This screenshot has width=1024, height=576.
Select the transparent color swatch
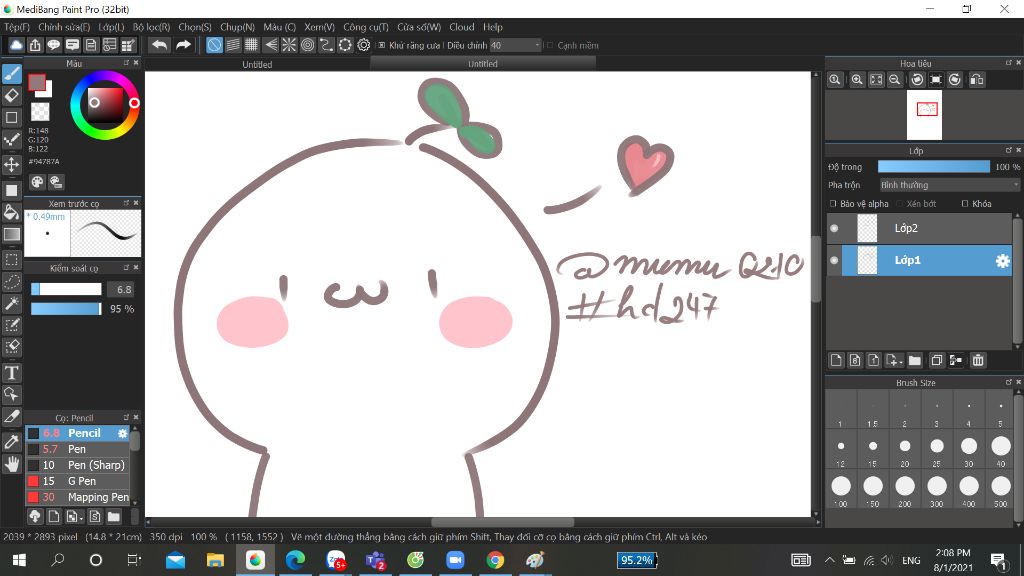40,112
